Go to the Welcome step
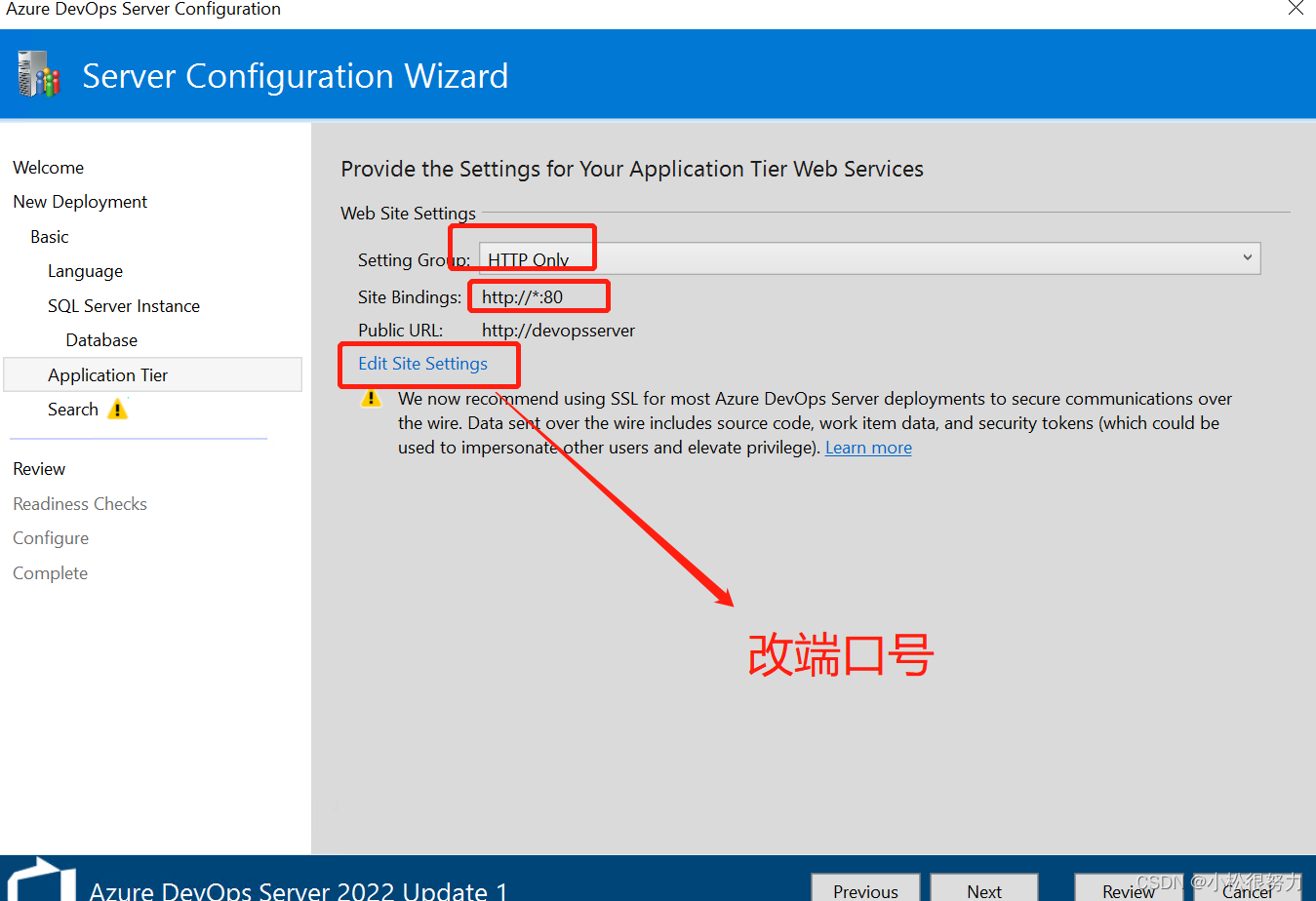Viewport: 1316px width, 901px height. tap(48, 168)
